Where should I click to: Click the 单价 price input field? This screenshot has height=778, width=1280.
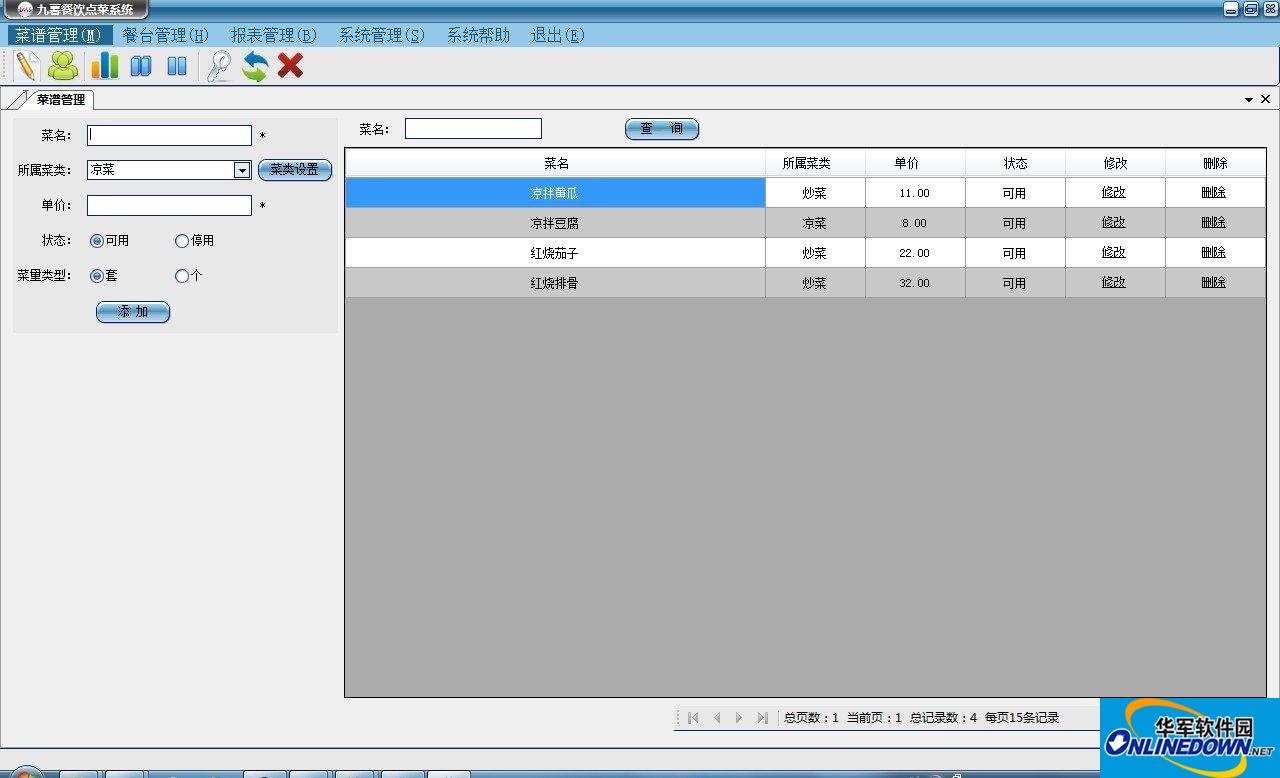click(169, 205)
